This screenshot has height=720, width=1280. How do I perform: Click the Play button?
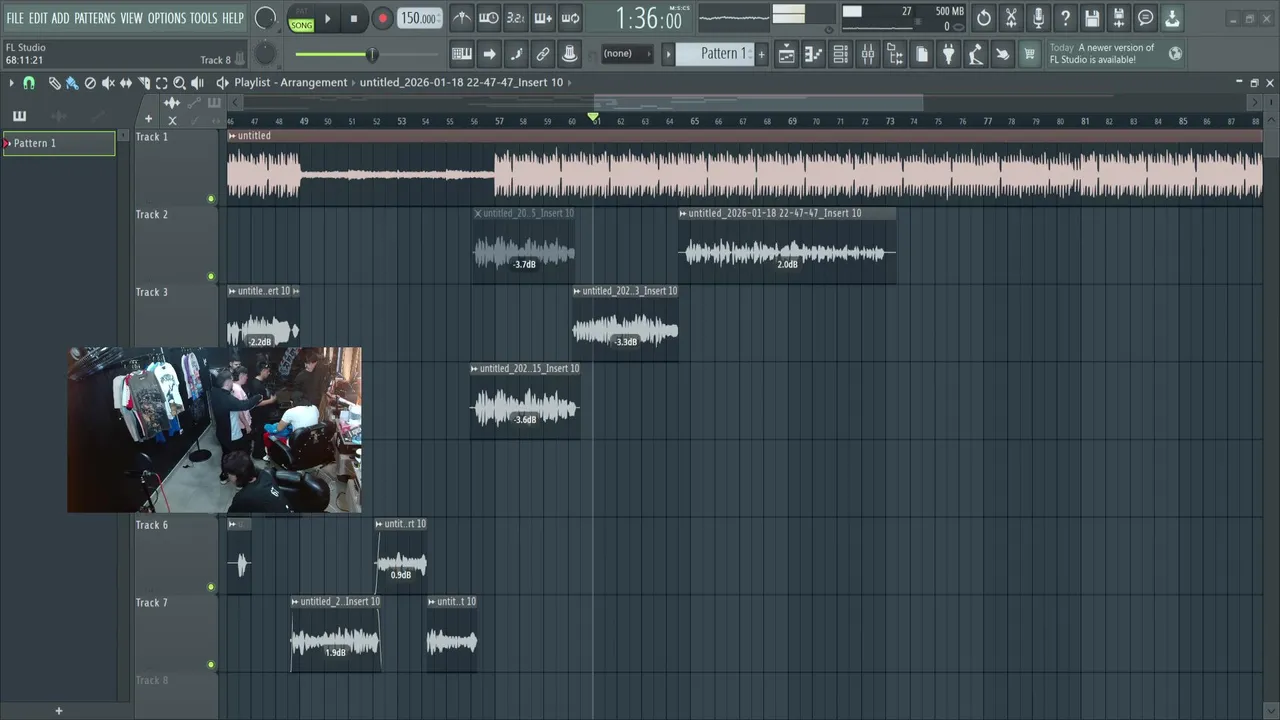click(327, 18)
